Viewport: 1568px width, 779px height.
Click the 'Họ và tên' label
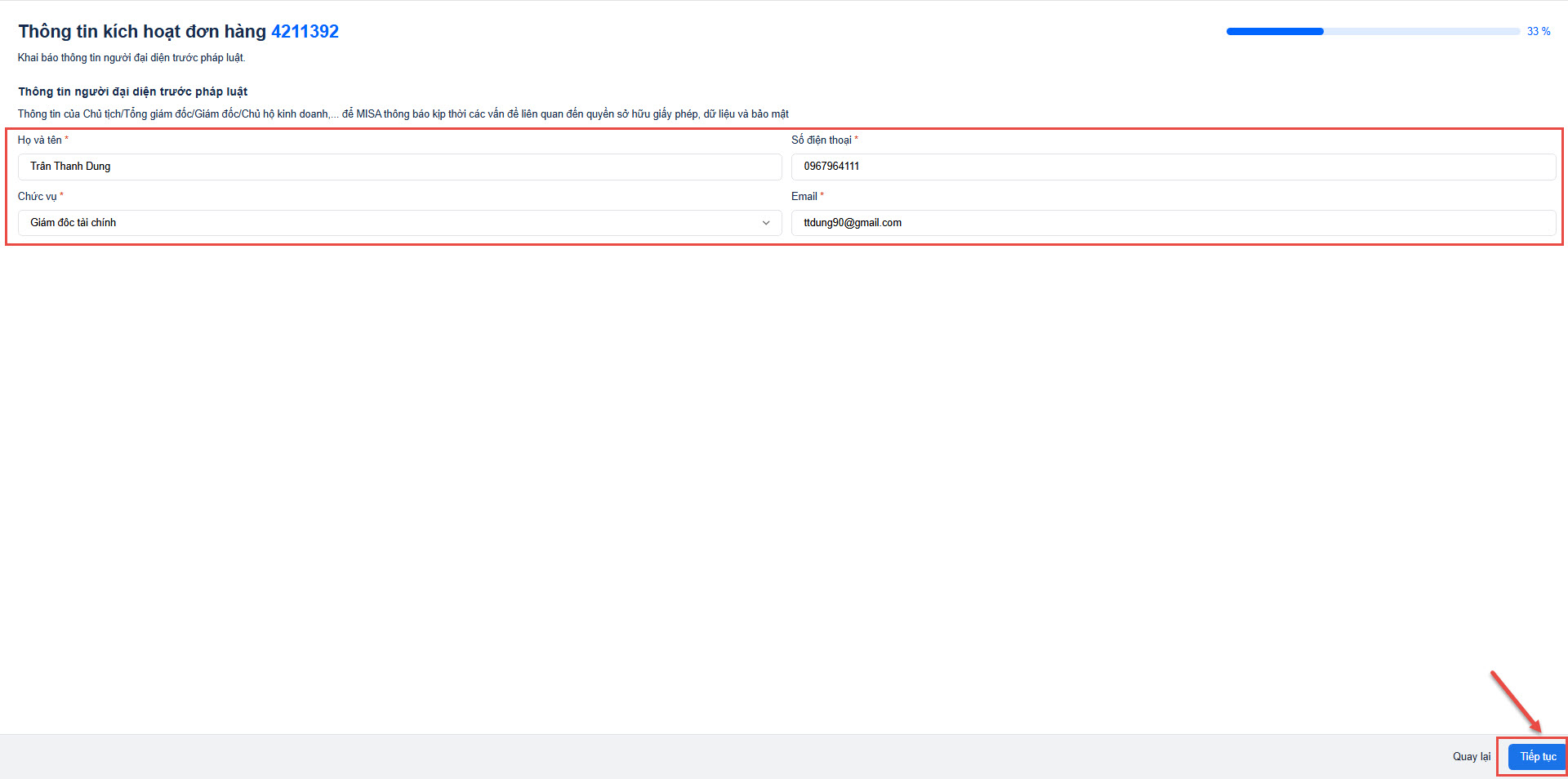(x=39, y=140)
